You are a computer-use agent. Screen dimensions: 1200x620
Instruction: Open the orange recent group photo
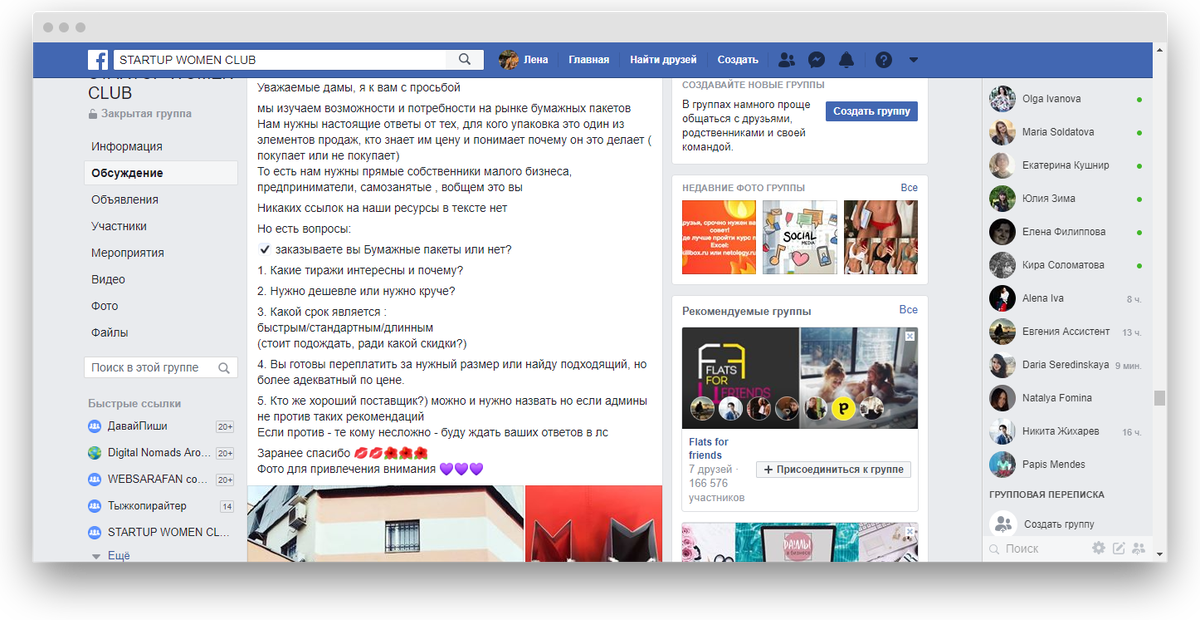tap(719, 237)
